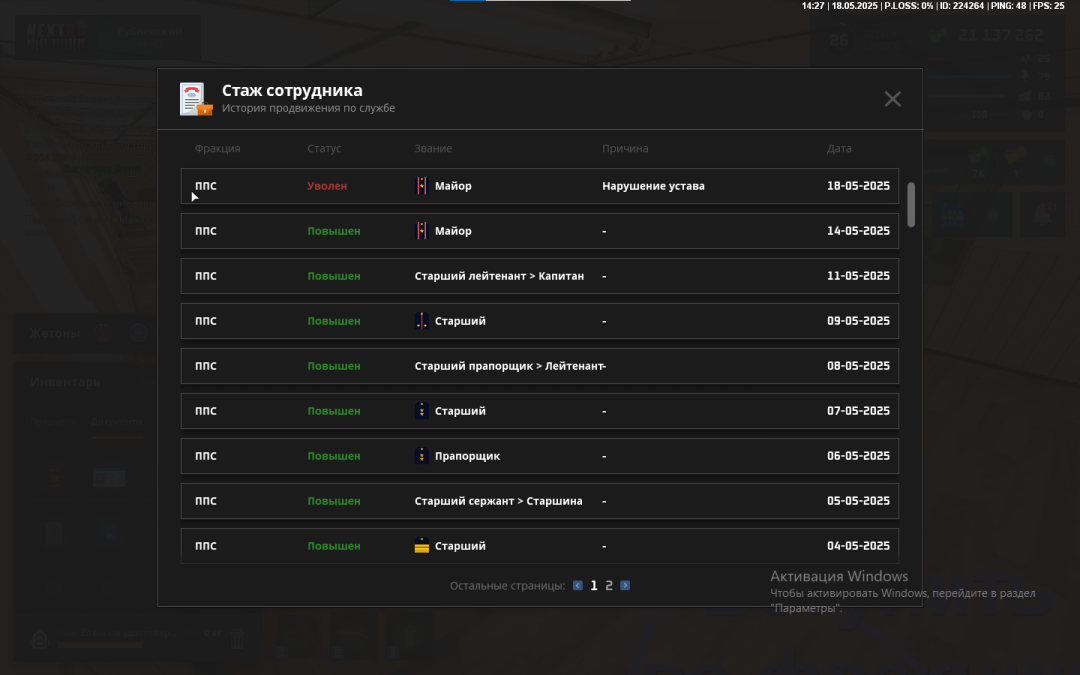Viewport: 1080px width, 675px height.
Task: Click Старший сержант > Старшина rank text
Action: tap(499, 501)
